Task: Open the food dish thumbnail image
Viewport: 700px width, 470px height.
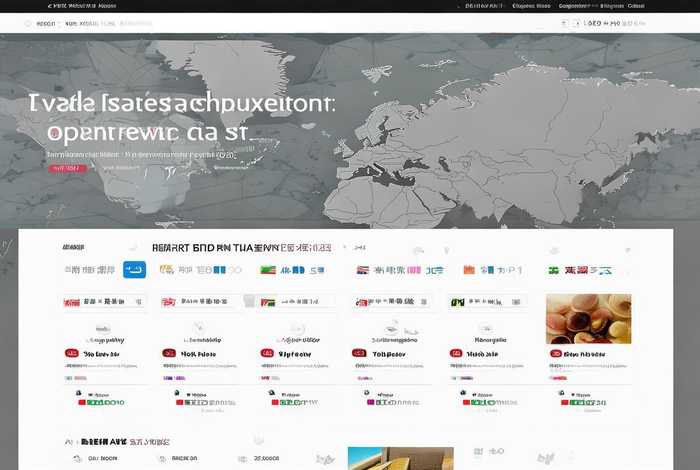Action: point(588,319)
